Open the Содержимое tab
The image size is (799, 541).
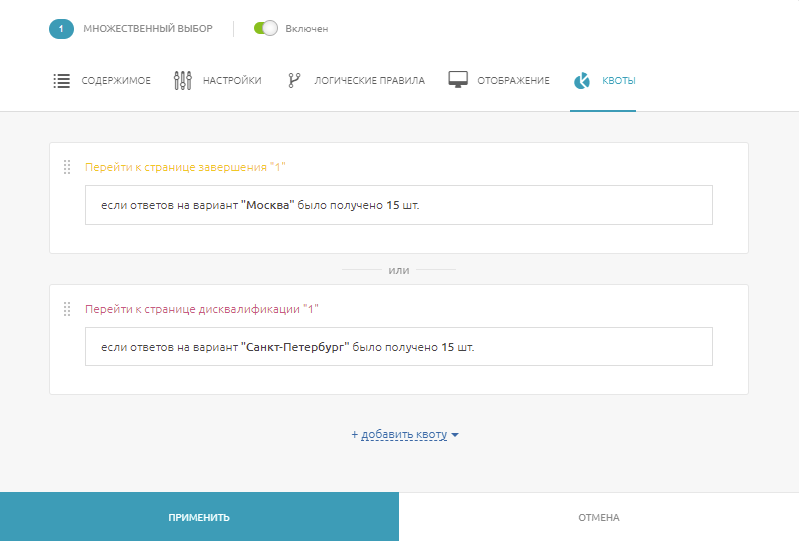tap(116, 80)
